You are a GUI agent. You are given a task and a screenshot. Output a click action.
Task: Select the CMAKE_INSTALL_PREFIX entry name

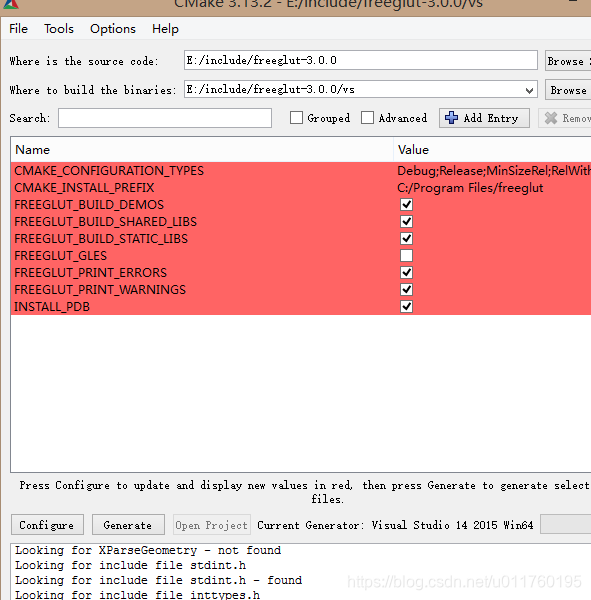click(x=84, y=188)
